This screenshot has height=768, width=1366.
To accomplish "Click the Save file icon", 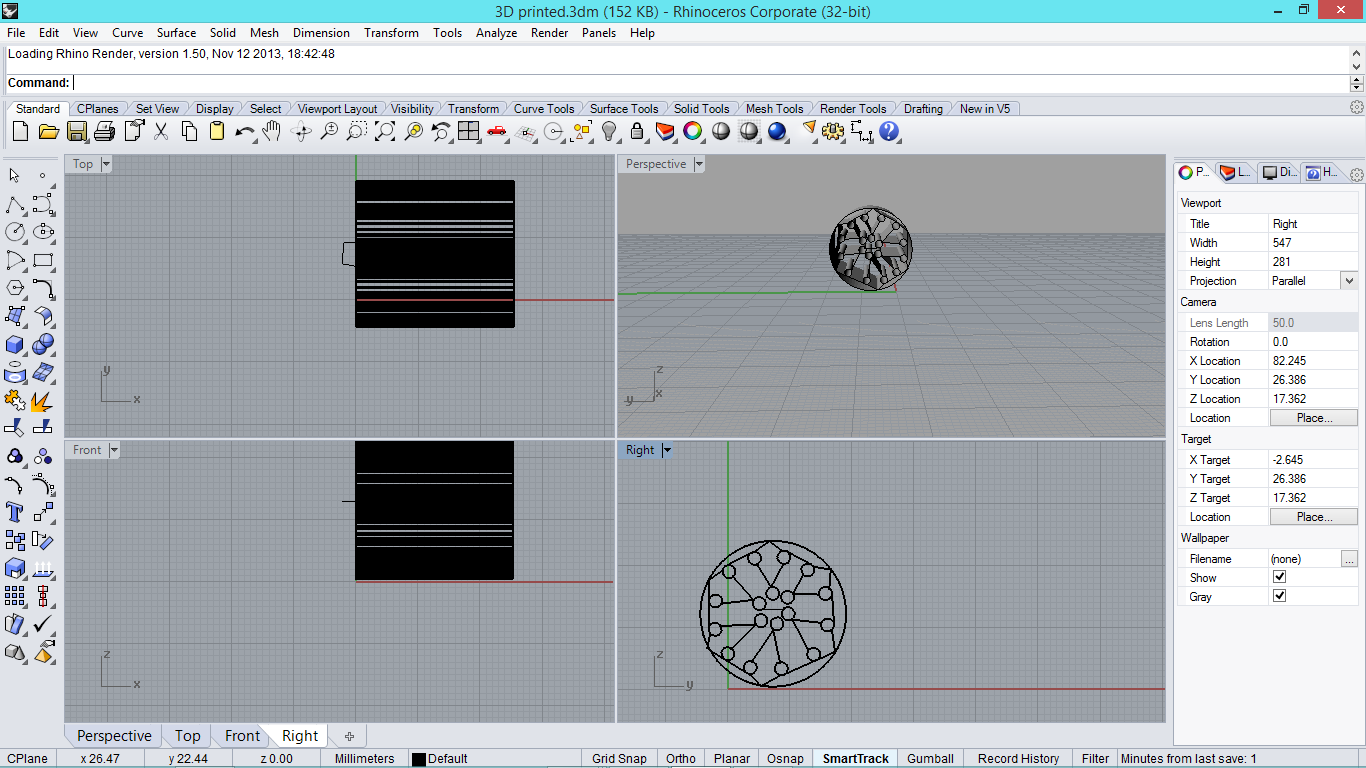I will pyautogui.click(x=77, y=131).
